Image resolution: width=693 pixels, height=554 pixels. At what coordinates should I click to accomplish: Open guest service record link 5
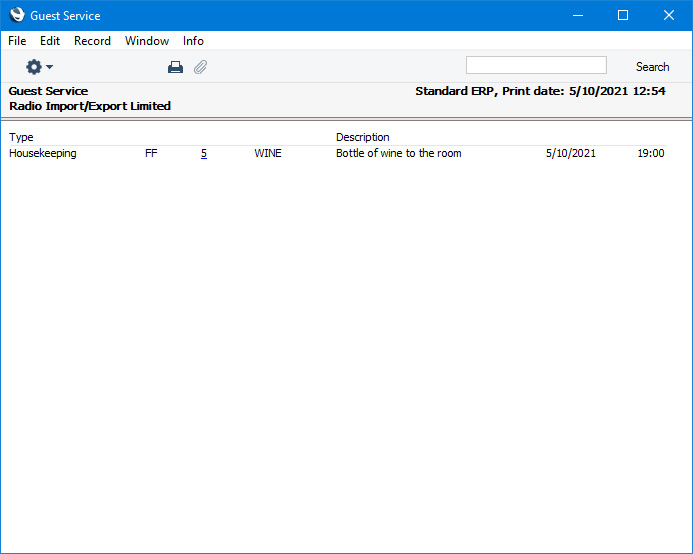(x=204, y=153)
